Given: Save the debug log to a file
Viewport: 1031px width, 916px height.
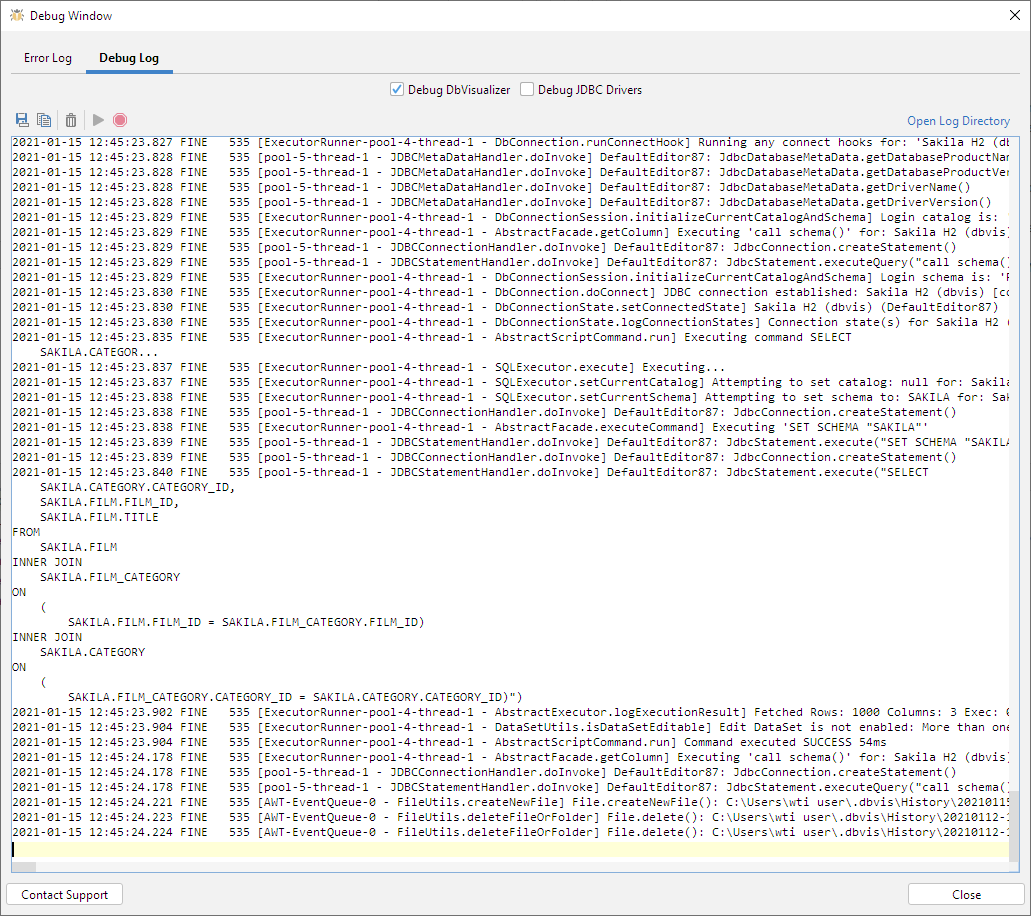Looking at the screenshot, I should pos(21,119).
